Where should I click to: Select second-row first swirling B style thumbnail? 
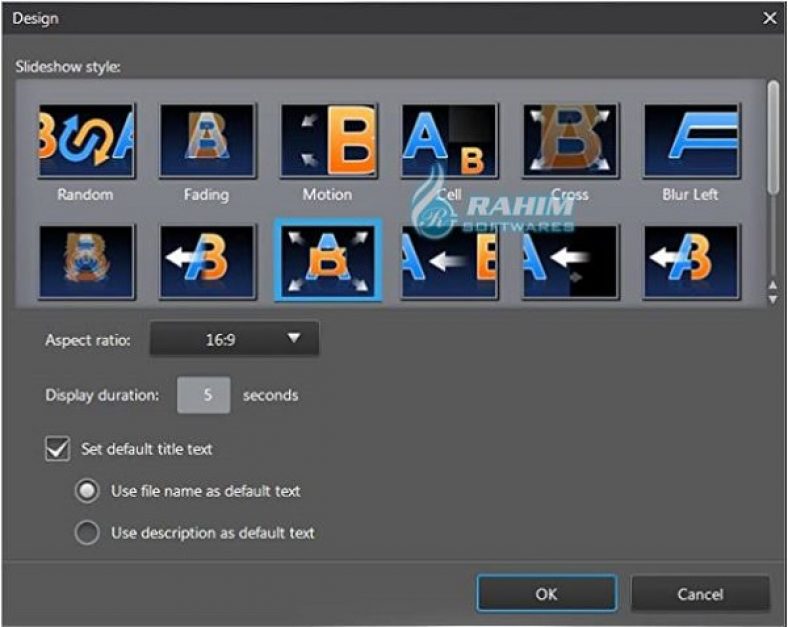point(86,262)
